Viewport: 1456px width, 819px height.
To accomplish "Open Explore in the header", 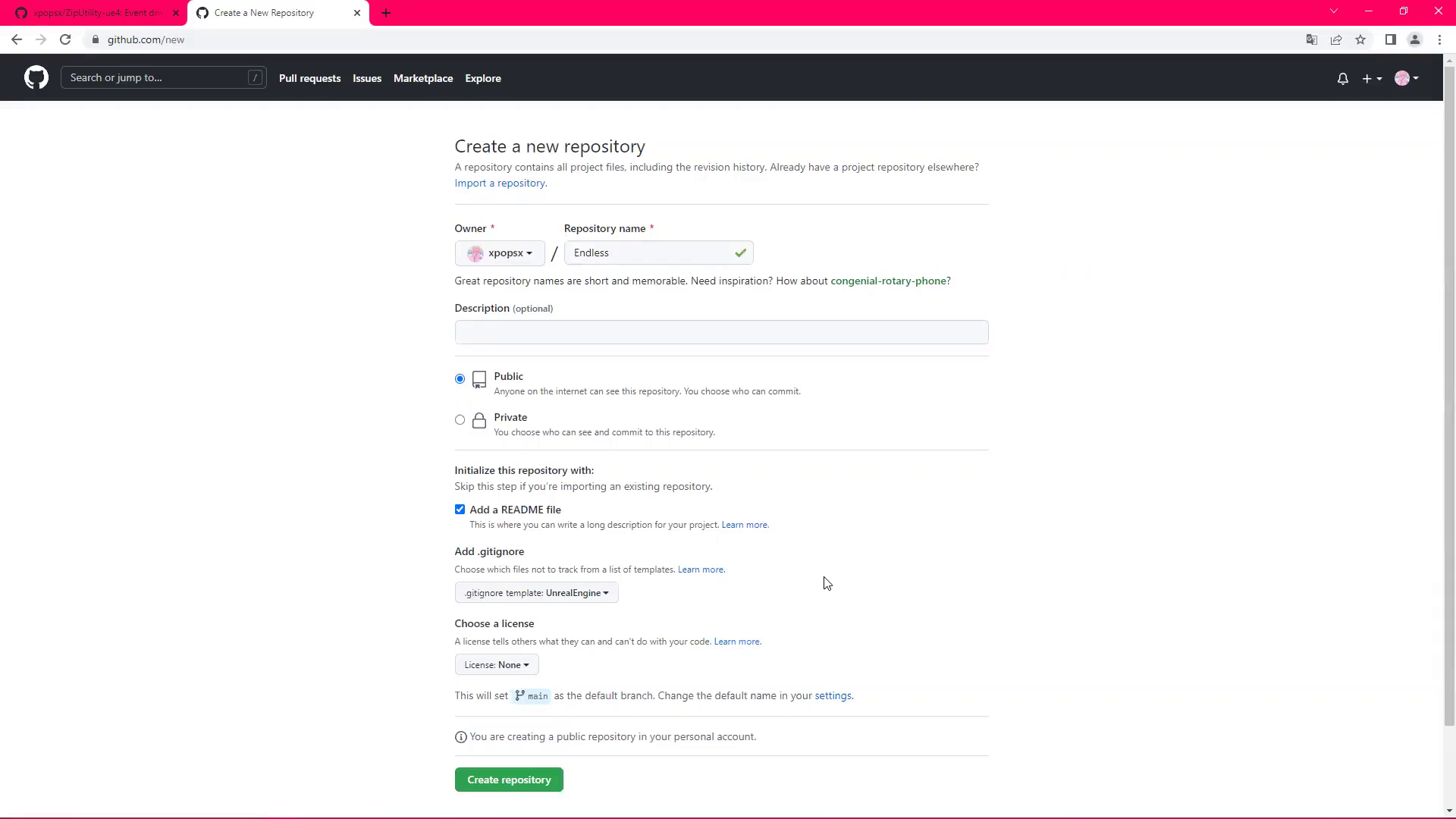I will pyautogui.click(x=483, y=78).
